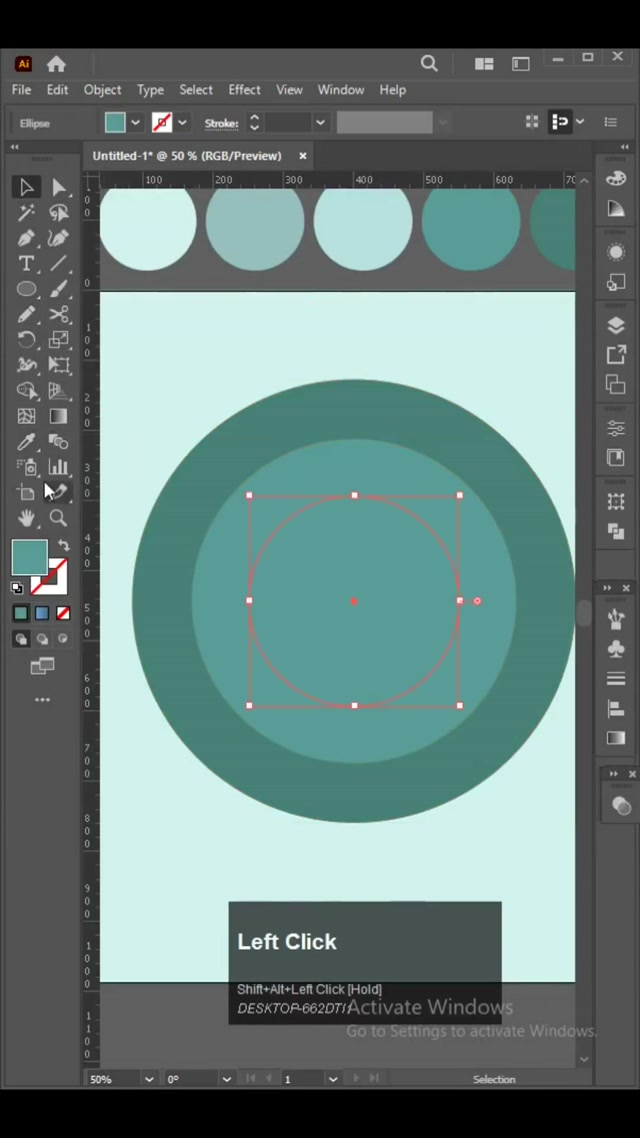Select the Pen tool

(x=26, y=239)
